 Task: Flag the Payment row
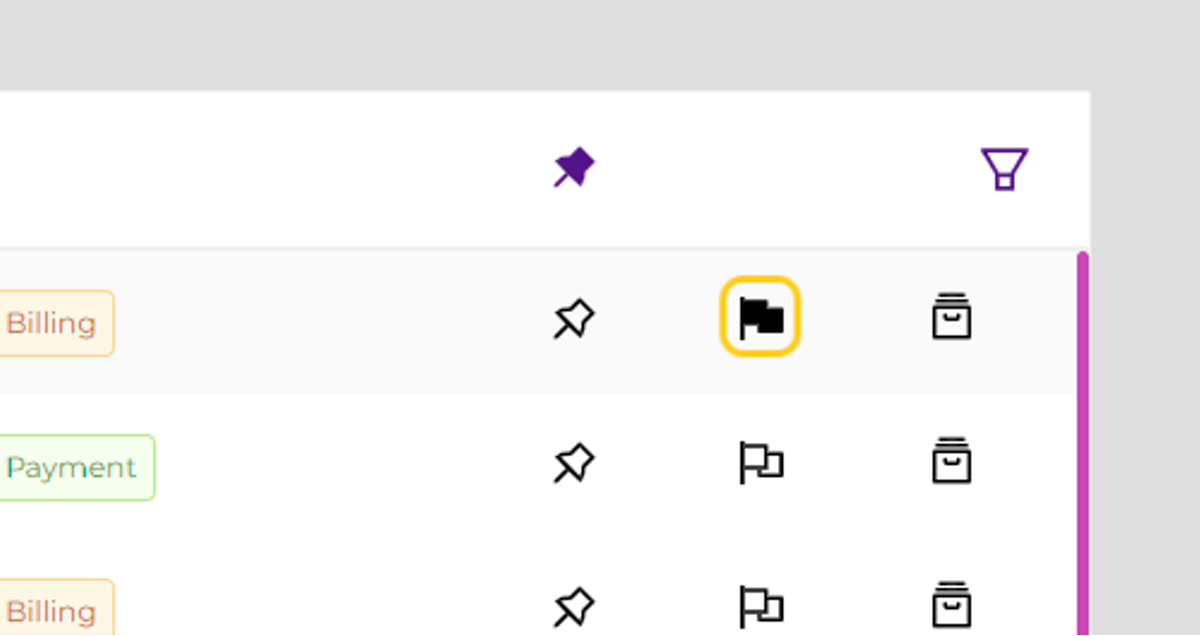coord(761,463)
